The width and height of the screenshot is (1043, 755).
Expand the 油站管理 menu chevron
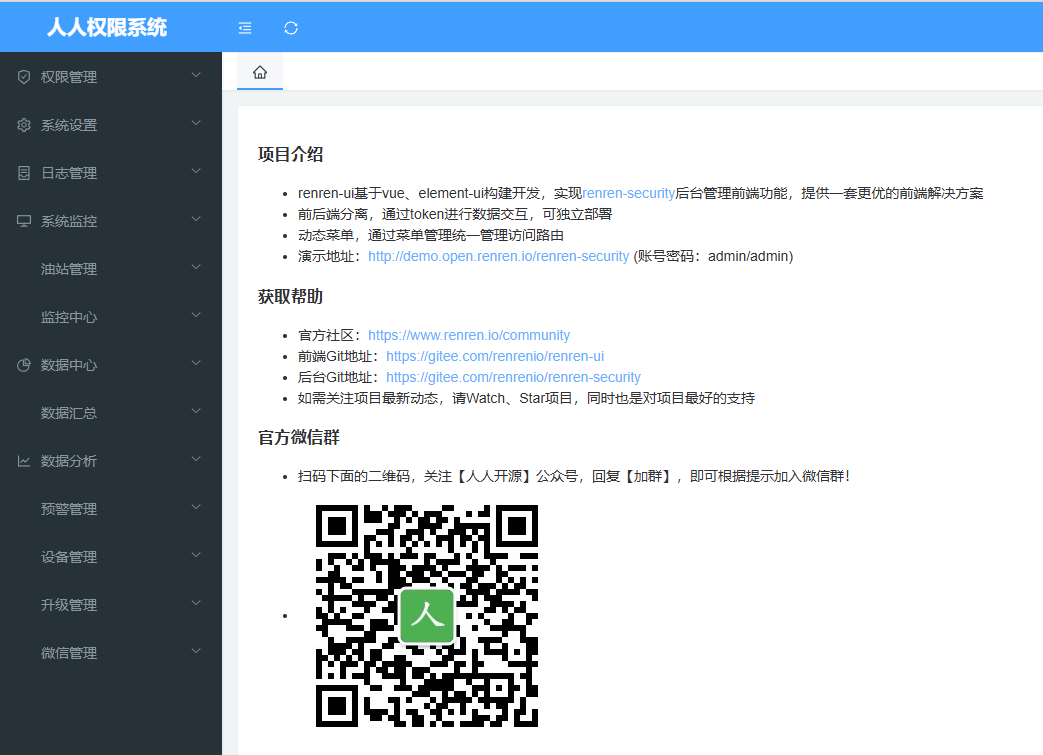tap(196, 267)
